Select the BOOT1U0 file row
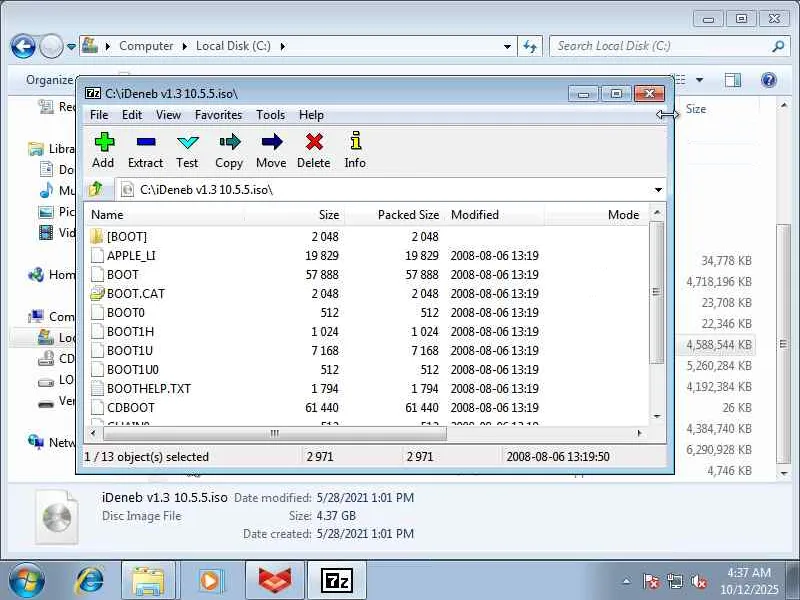This screenshot has width=800, height=600. point(367,369)
